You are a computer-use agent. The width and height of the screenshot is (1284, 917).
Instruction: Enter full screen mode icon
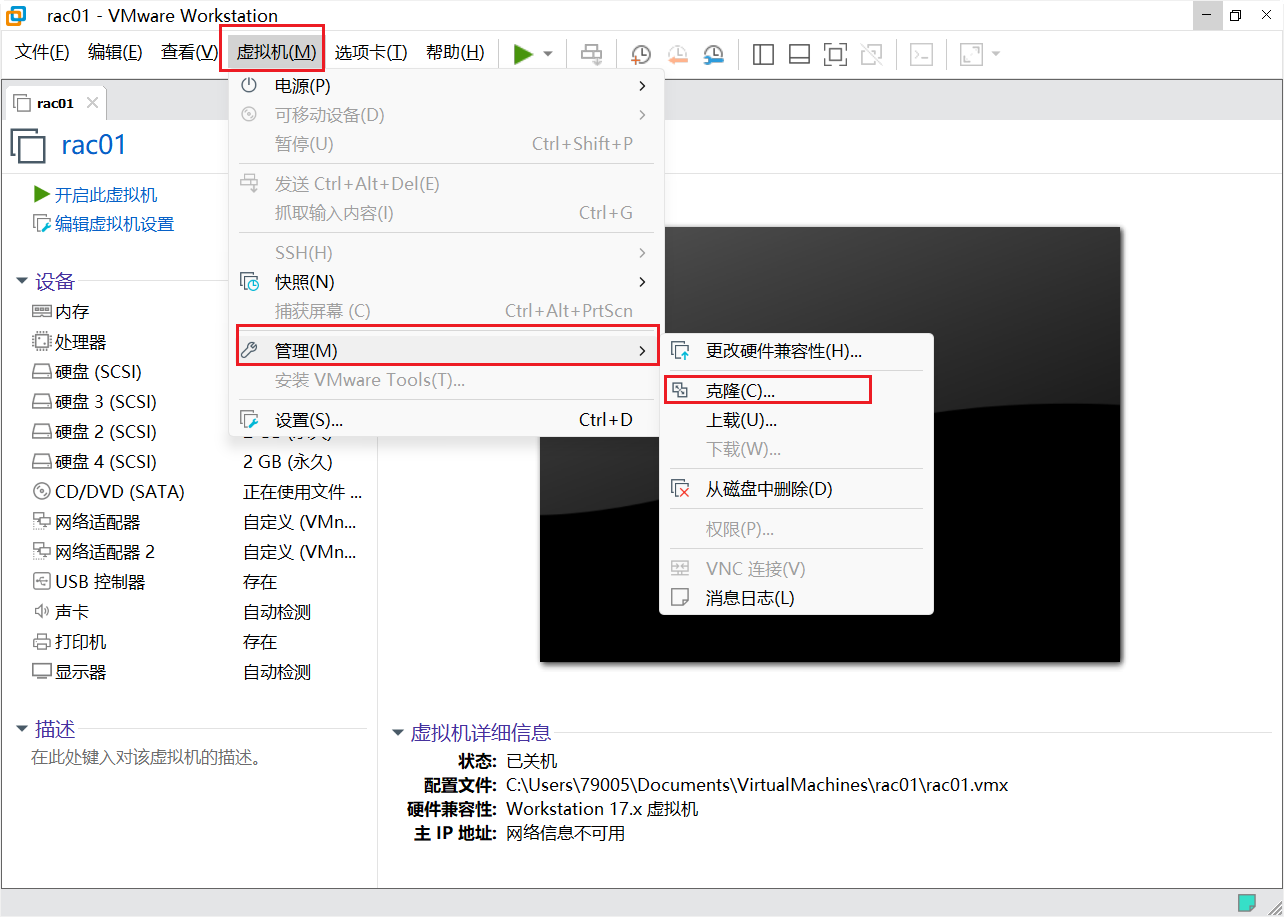click(x=835, y=54)
